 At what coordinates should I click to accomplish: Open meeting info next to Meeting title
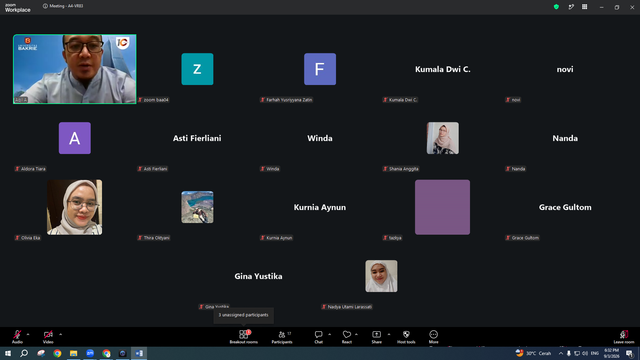click(45, 6)
